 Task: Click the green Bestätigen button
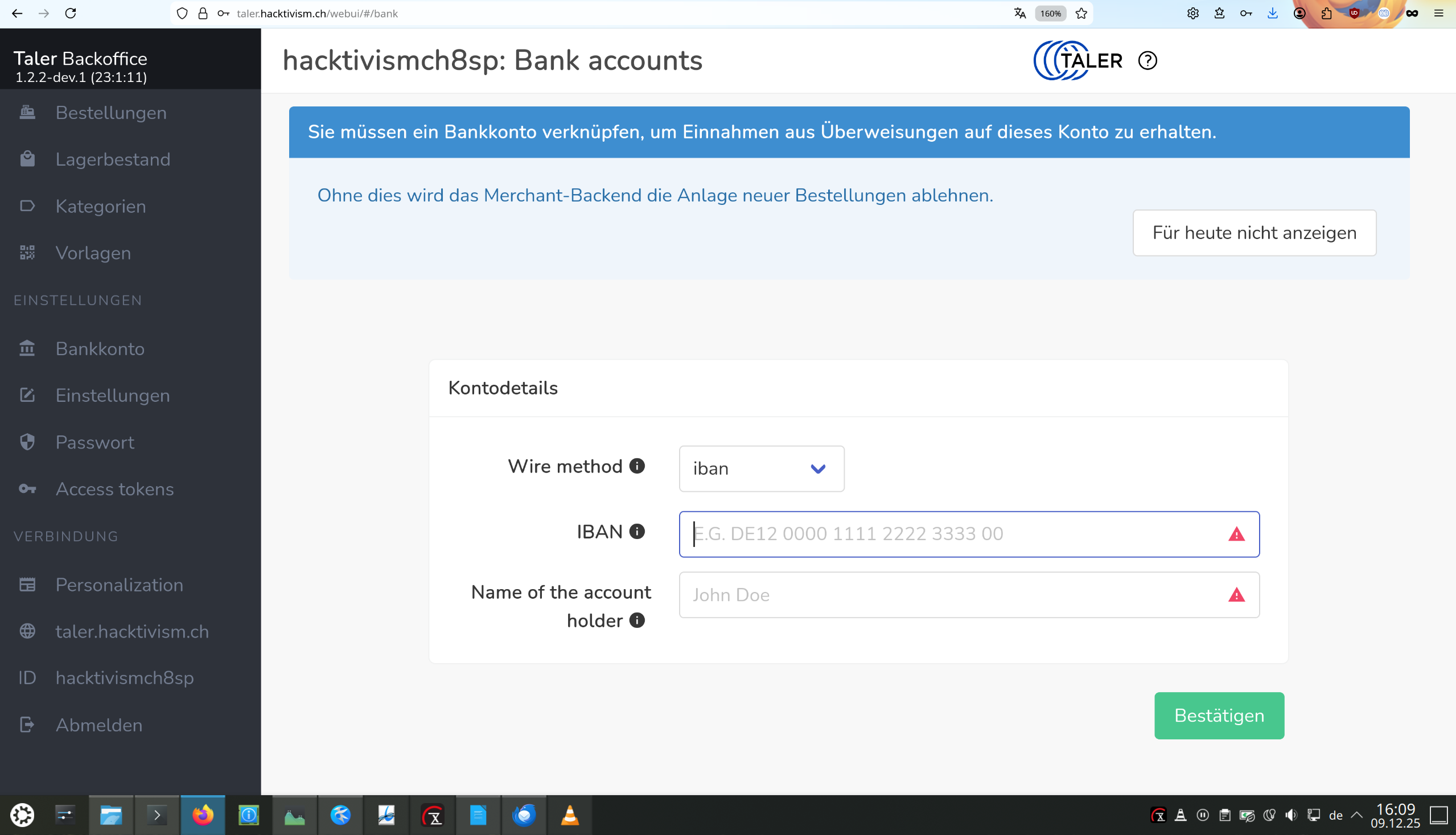tap(1219, 715)
